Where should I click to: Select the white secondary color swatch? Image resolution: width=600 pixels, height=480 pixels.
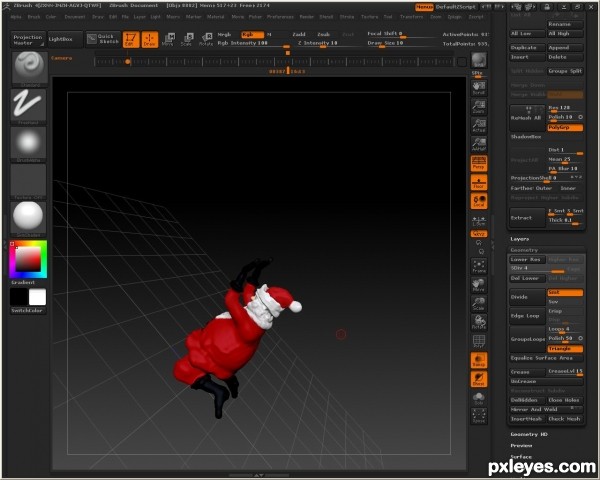point(38,297)
